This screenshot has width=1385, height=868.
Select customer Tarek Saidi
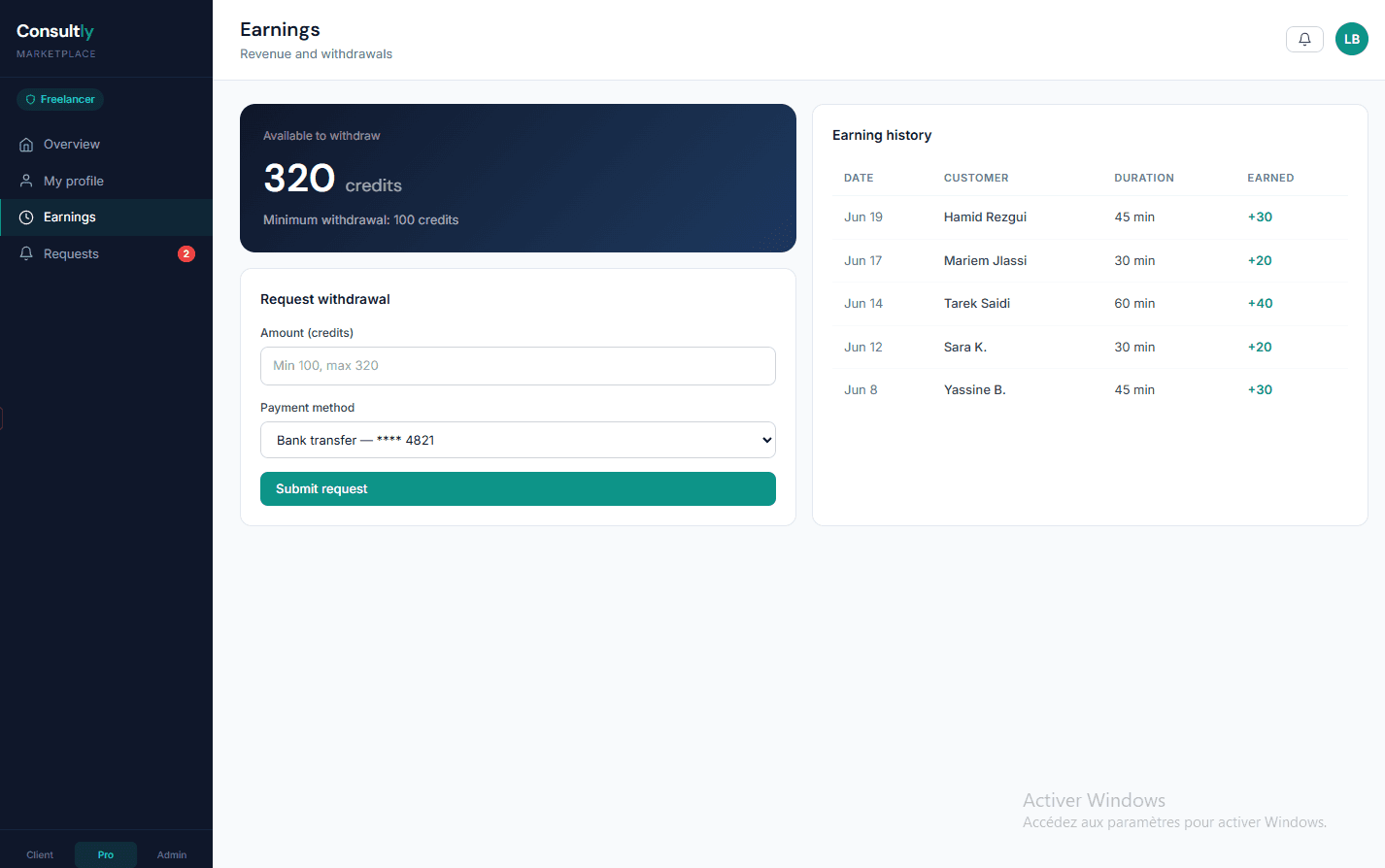pyautogui.click(x=977, y=304)
